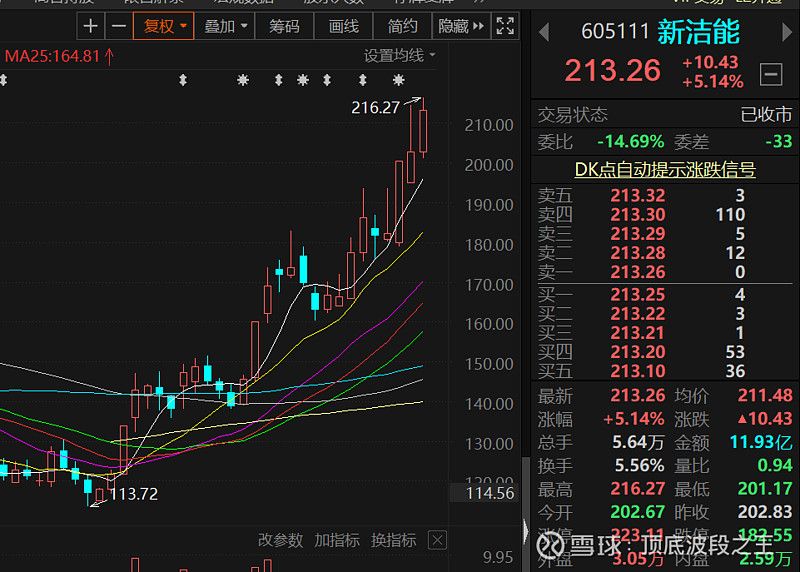Click stock name 新洁能
This screenshot has width=800, height=572.
698,32
